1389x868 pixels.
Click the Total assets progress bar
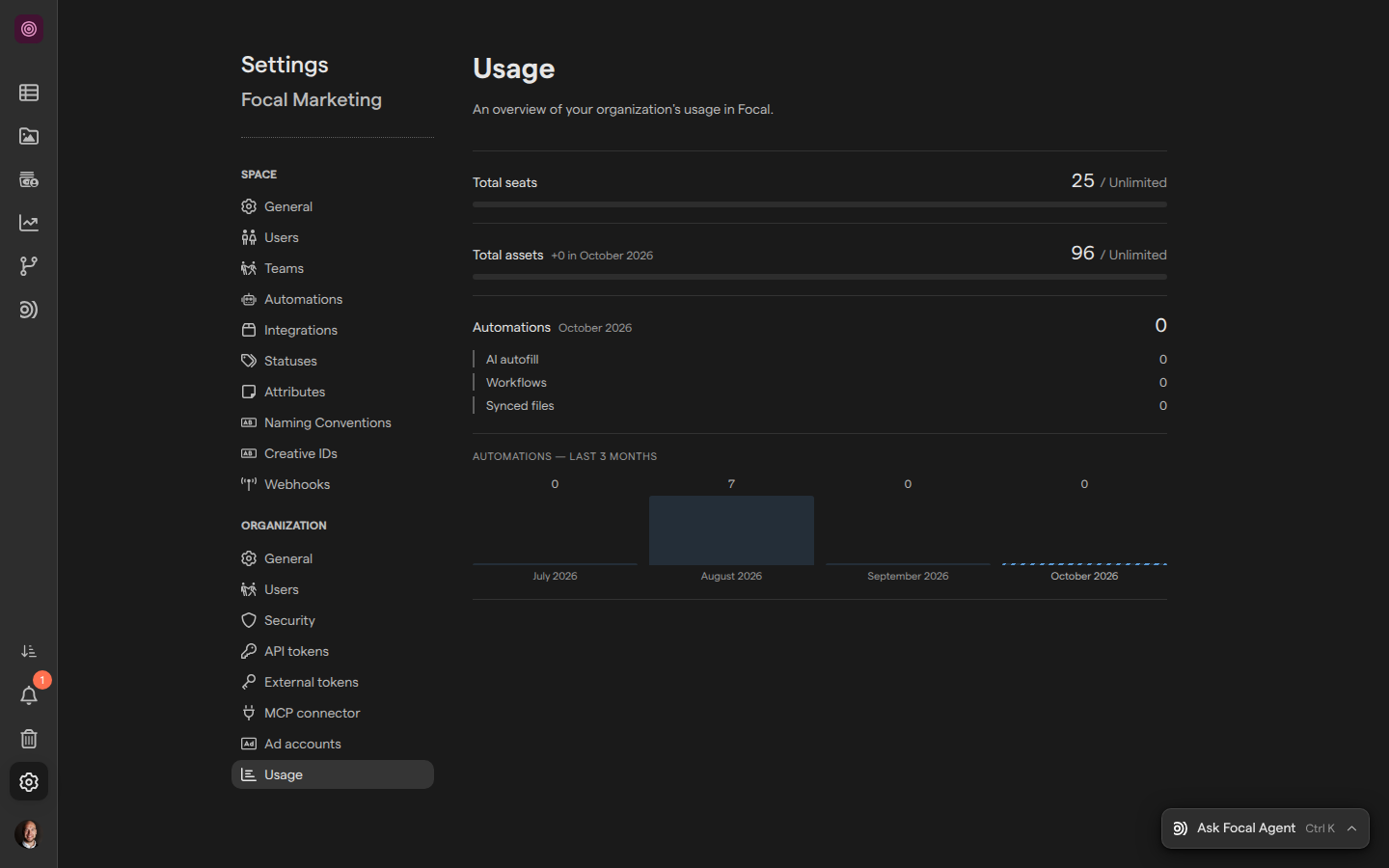pyautogui.click(x=820, y=277)
